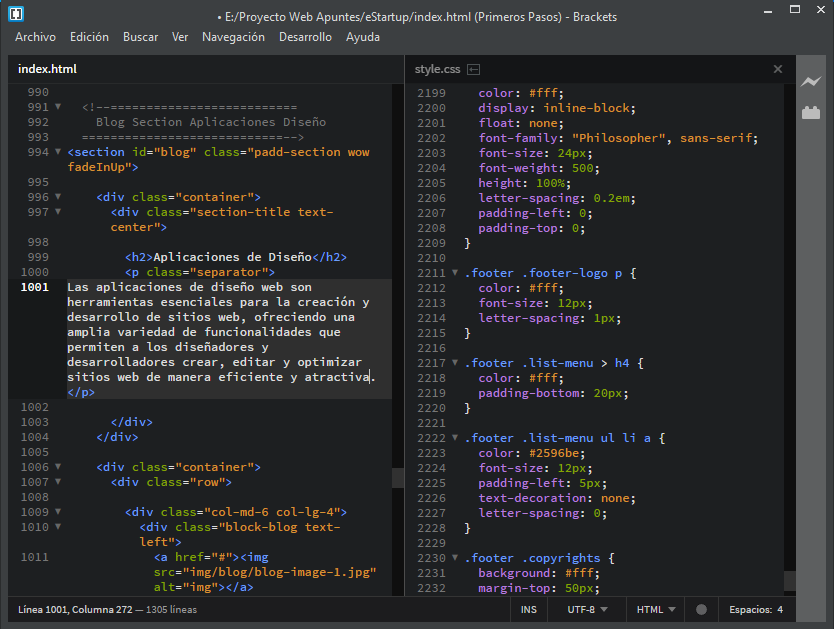Click the closing </p> tag
The image size is (834, 629).
point(81,392)
